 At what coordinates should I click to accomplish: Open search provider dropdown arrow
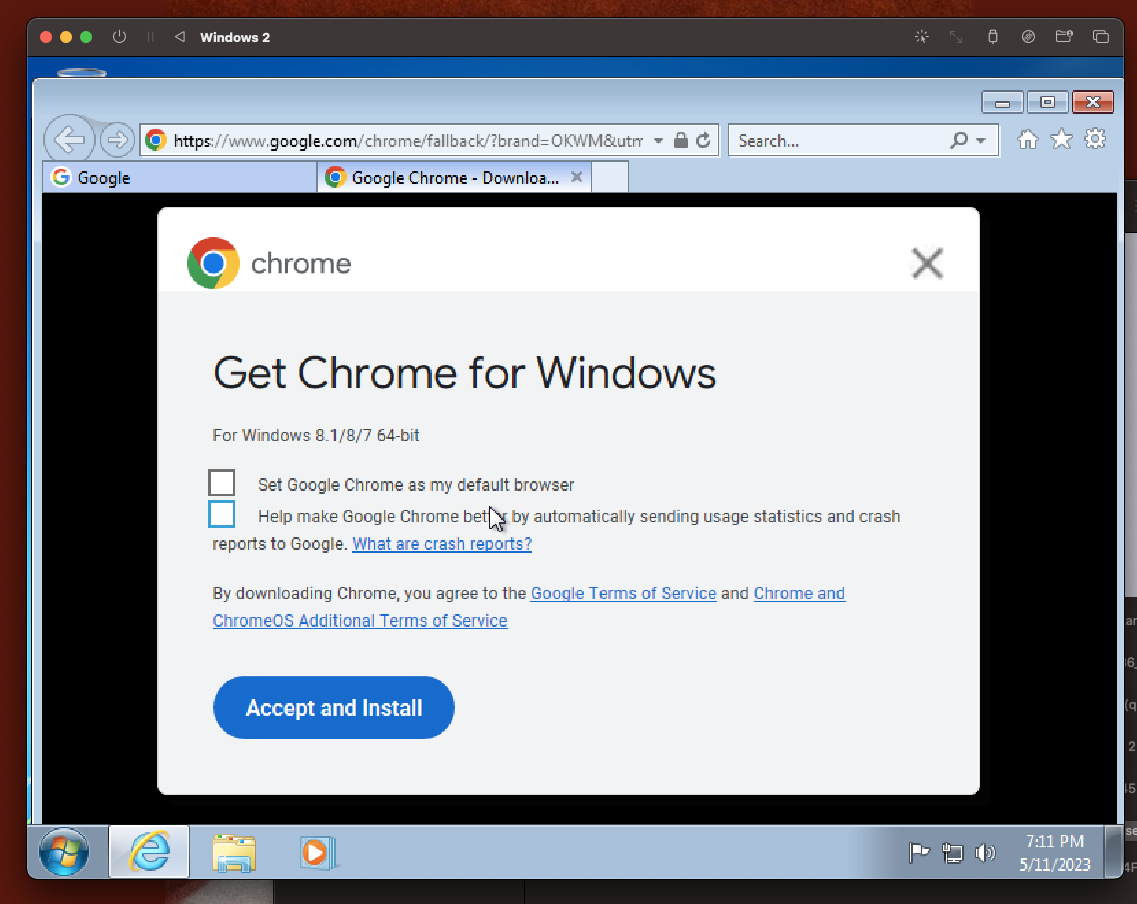click(981, 141)
